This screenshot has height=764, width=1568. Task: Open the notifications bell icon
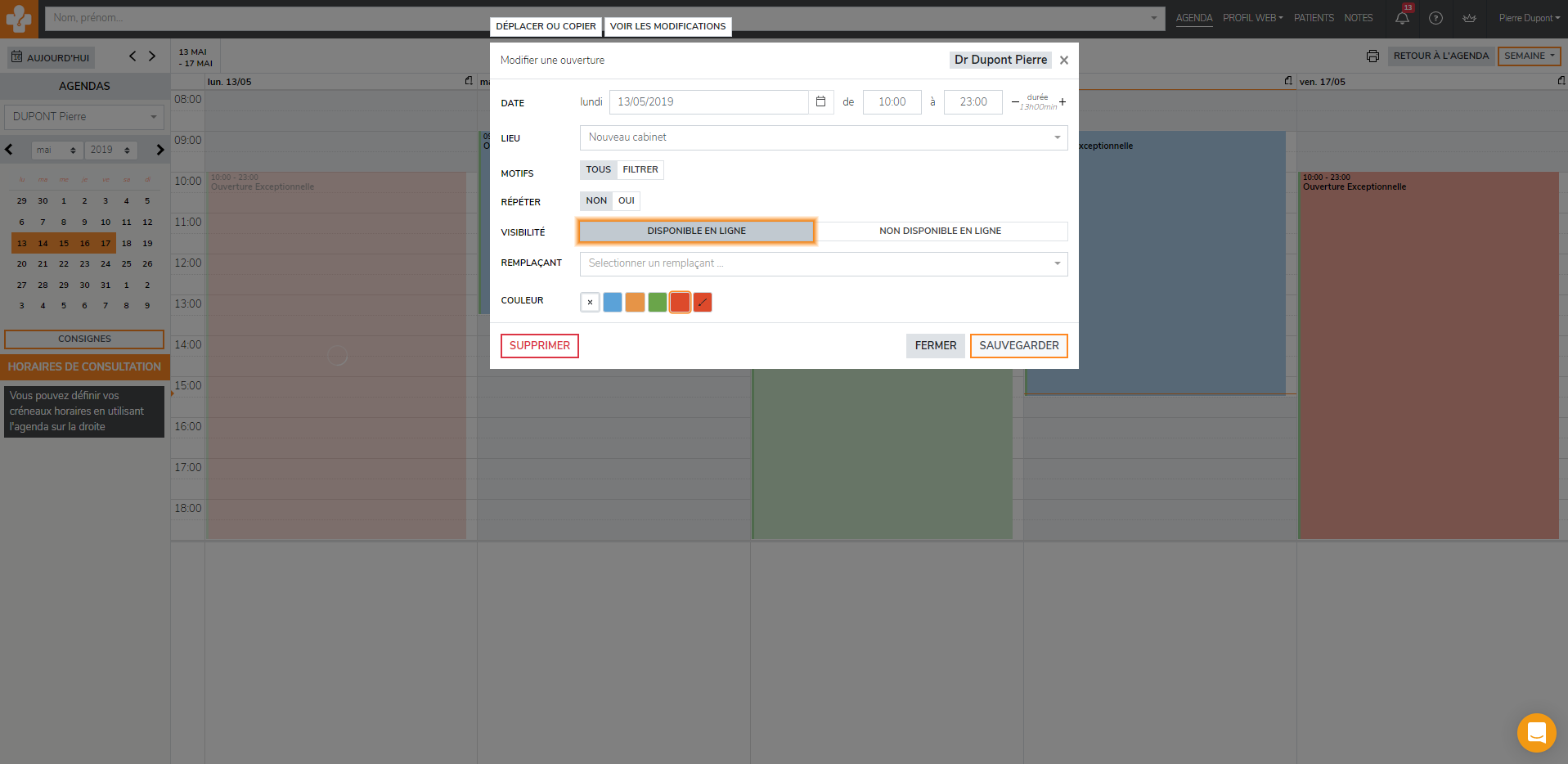tap(1402, 18)
